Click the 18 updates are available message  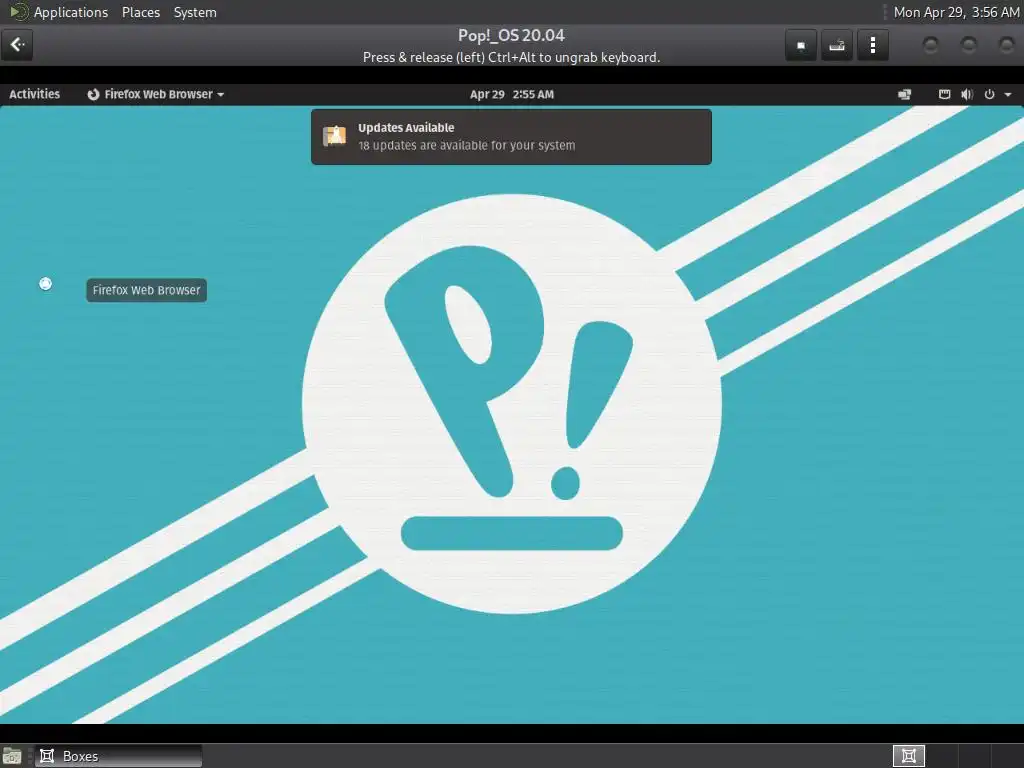[x=466, y=145]
